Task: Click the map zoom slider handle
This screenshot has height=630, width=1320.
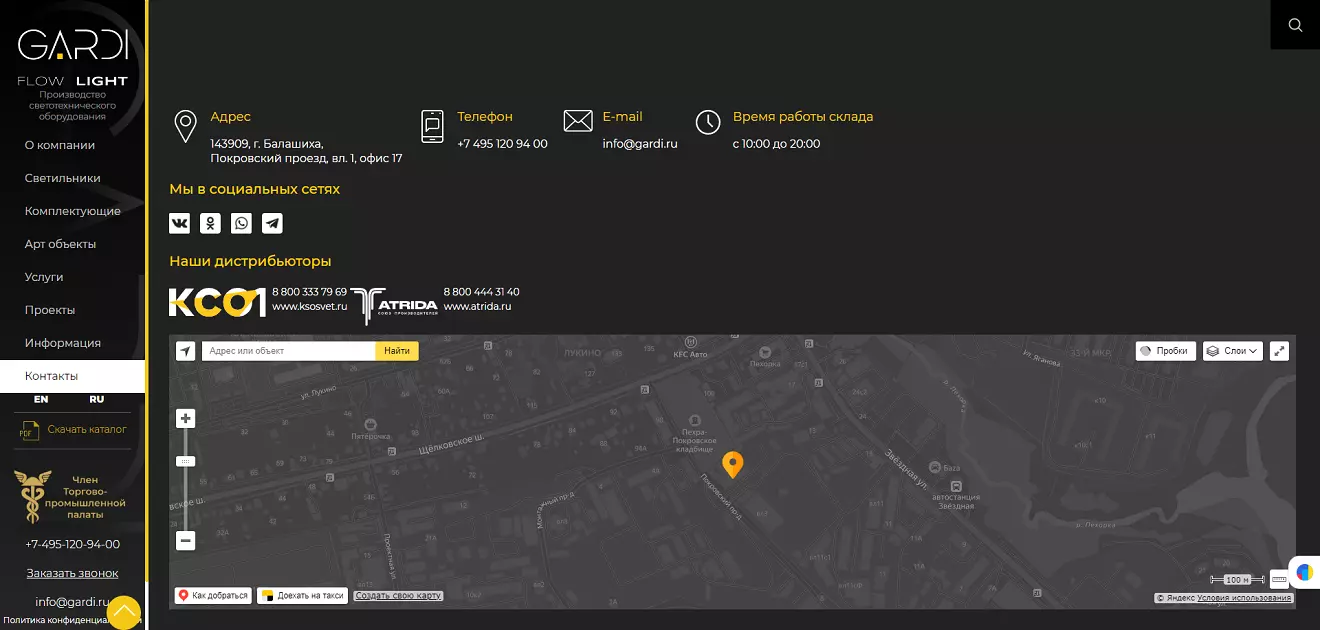Action: [x=185, y=461]
